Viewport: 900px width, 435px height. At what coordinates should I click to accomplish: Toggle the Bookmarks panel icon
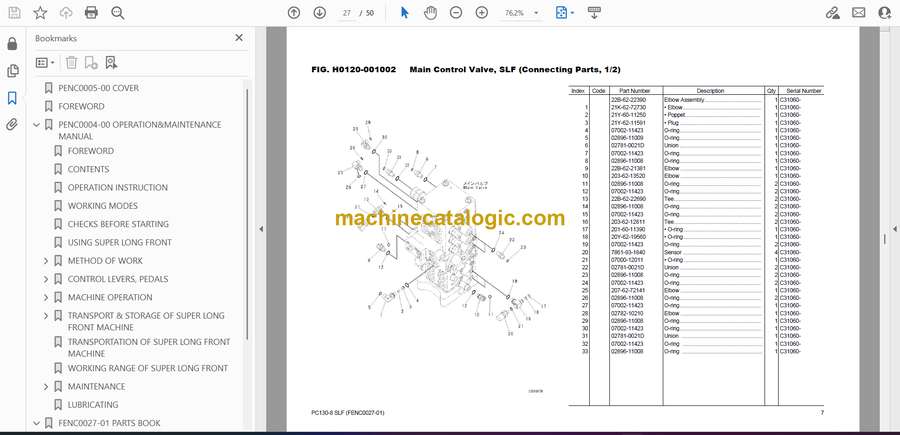[x=12, y=98]
